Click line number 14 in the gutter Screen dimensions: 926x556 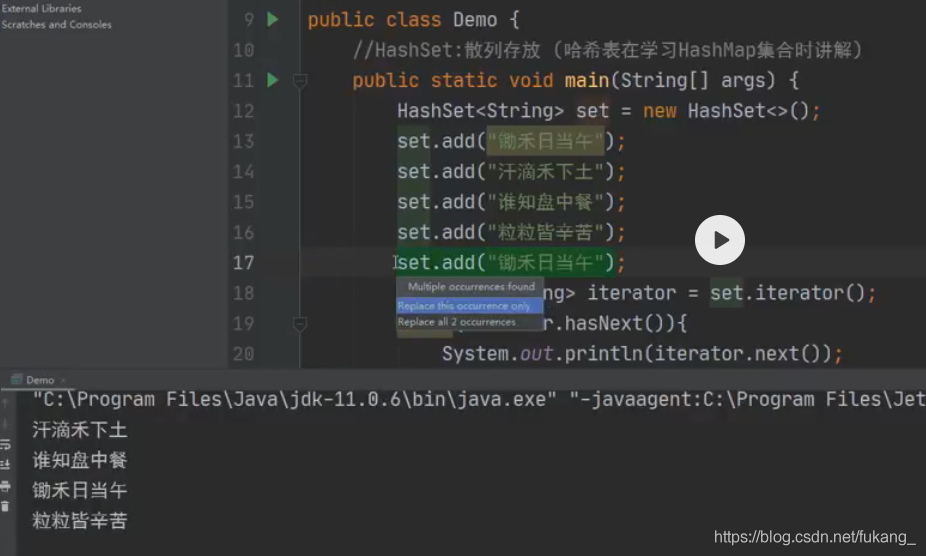243,171
